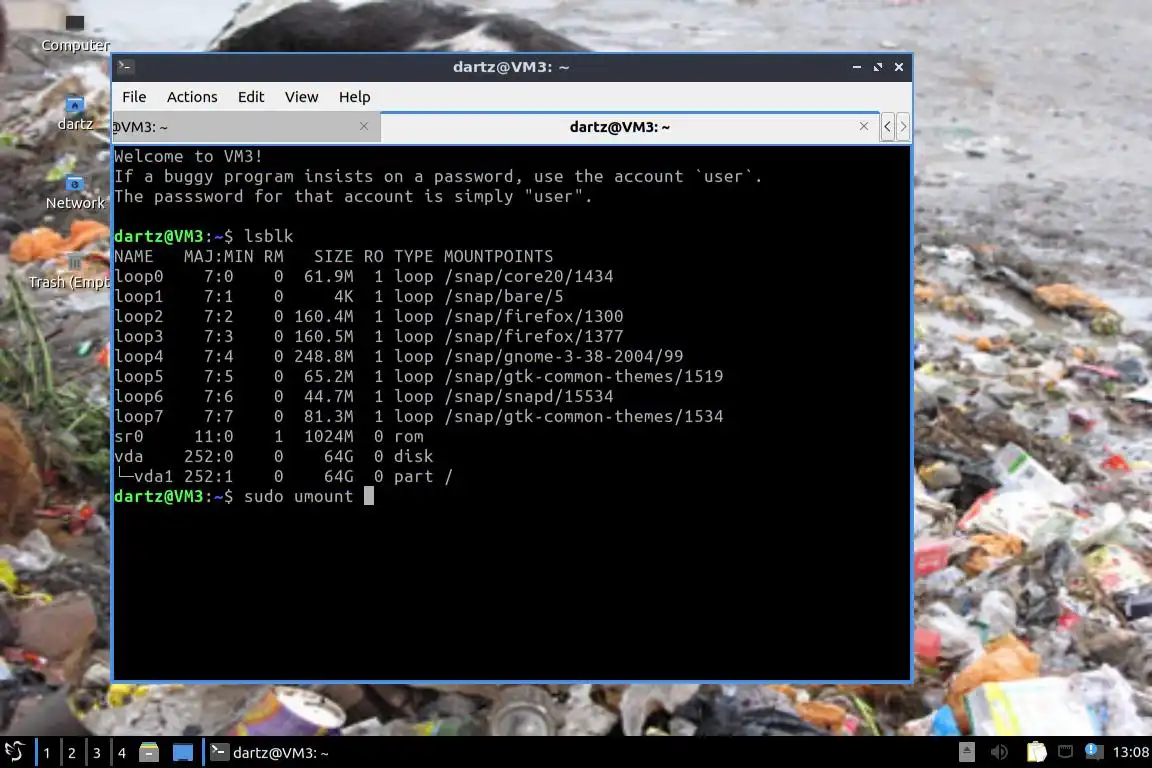The width and height of the screenshot is (1152, 768).
Task: Open the Computer desktop icon
Action: pyautogui.click(x=75, y=33)
